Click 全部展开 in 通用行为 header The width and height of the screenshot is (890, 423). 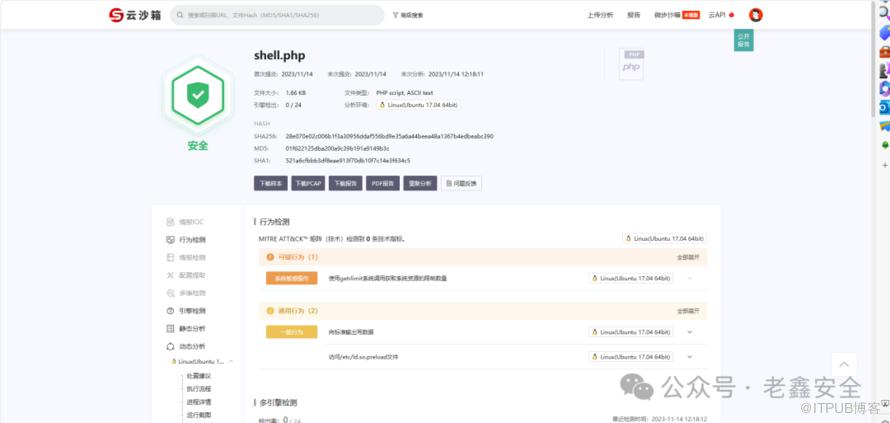pyautogui.click(x=688, y=311)
